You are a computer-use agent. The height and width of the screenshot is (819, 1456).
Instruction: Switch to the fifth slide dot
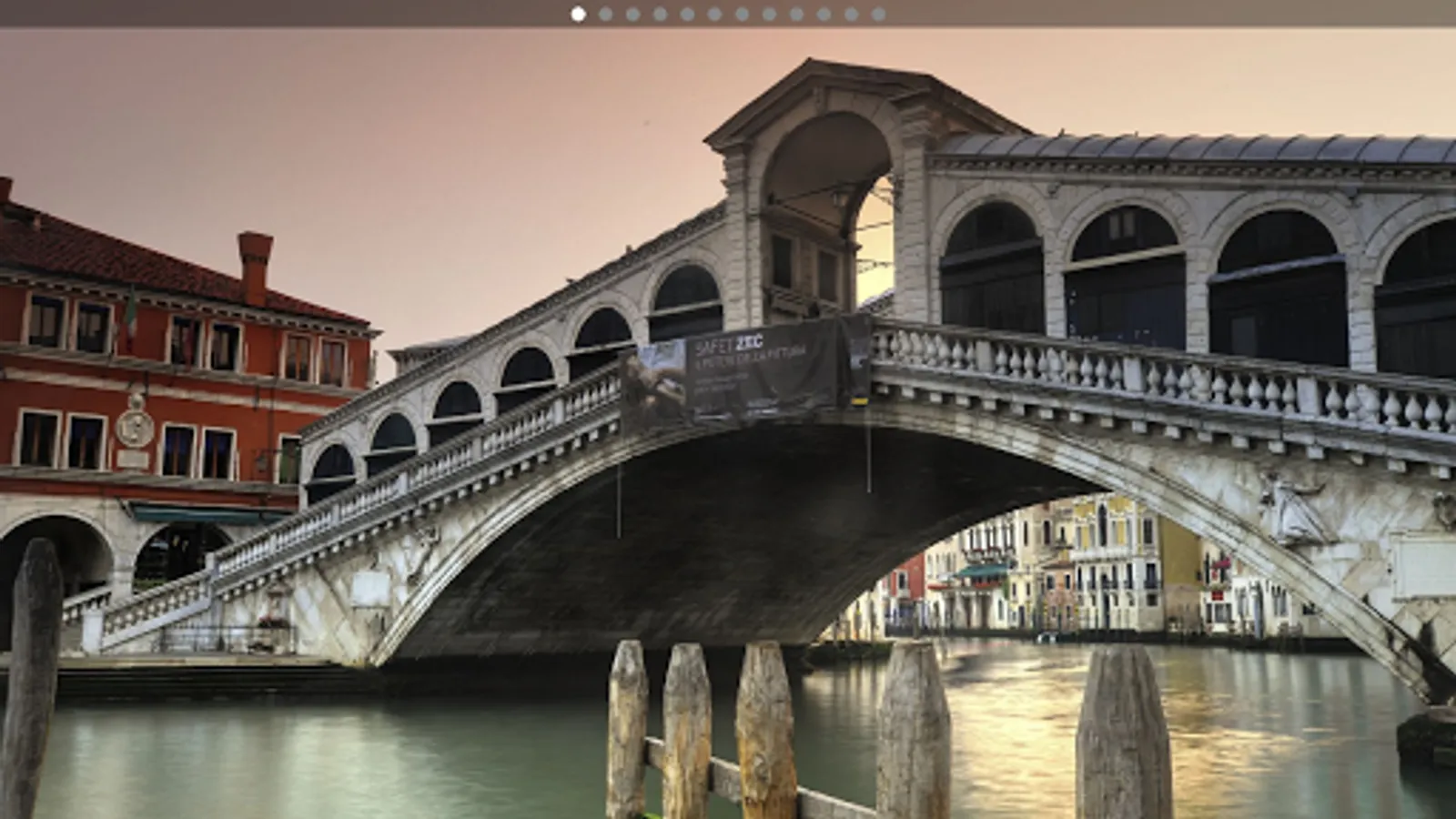[687, 14]
